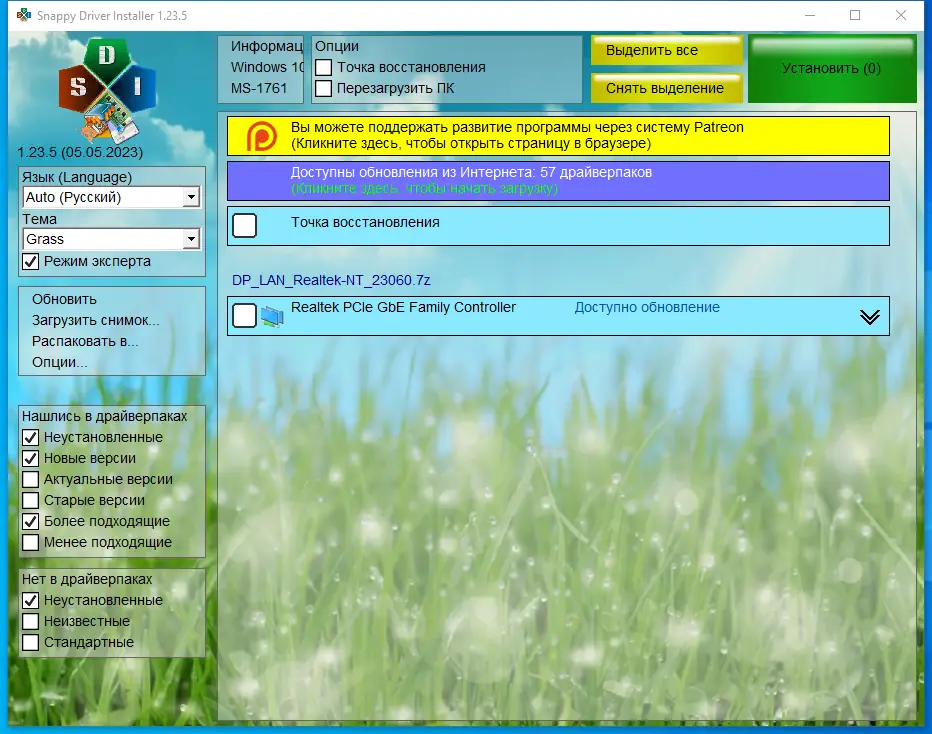Open Опции... in the side menu

[59, 362]
